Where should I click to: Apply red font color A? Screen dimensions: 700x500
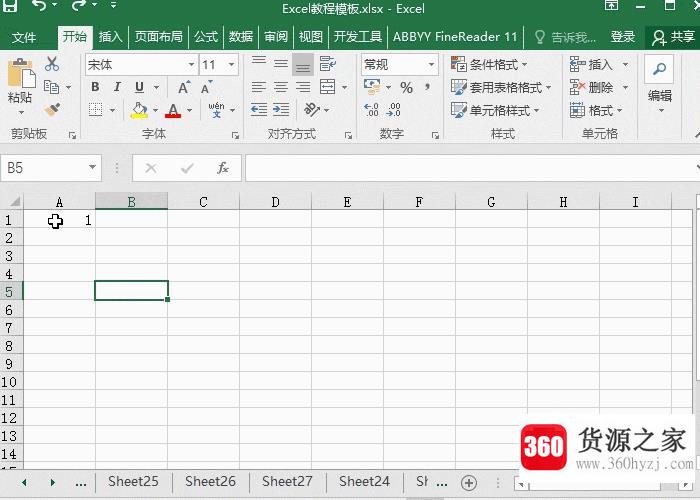(173, 110)
